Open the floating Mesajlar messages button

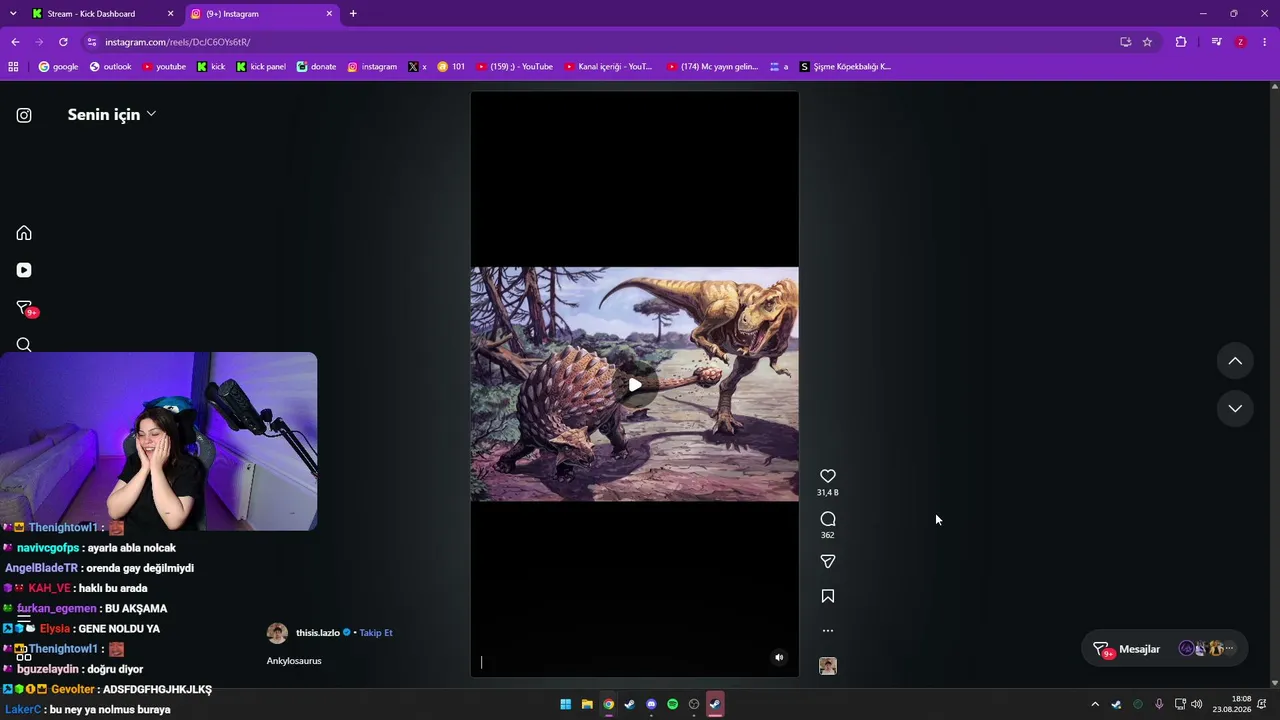(1165, 649)
